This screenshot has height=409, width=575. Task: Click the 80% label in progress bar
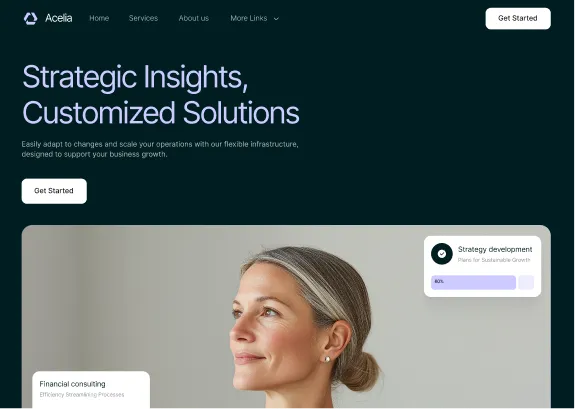439,281
